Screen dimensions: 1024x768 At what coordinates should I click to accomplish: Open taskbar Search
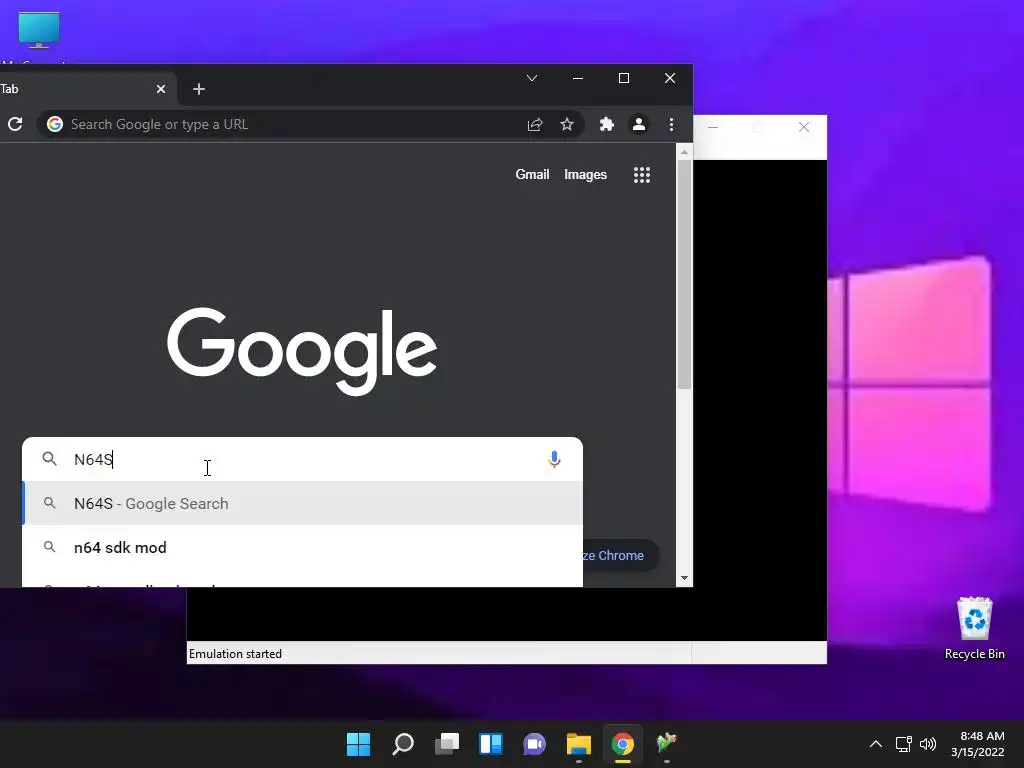pyautogui.click(x=403, y=744)
